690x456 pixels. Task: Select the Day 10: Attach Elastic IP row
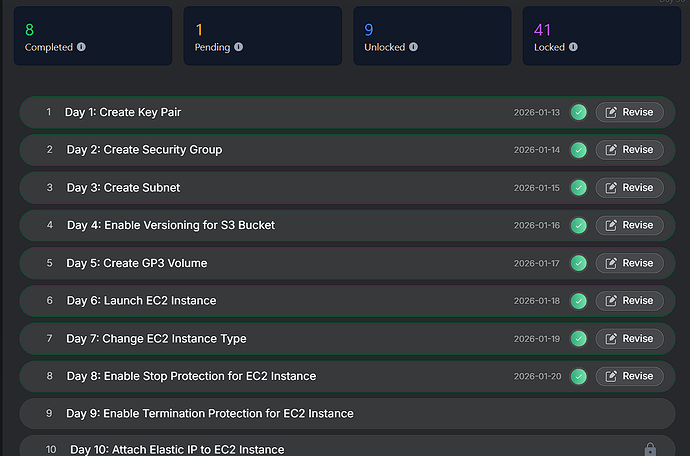pyautogui.click(x=177, y=449)
